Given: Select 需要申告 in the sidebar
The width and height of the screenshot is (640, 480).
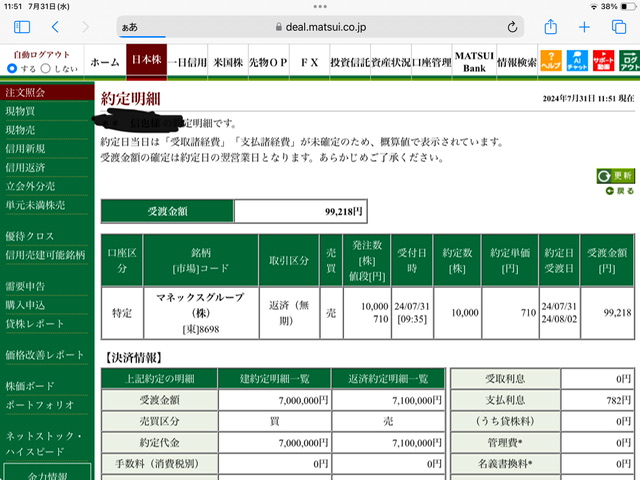Looking at the screenshot, I should coord(25,286).
